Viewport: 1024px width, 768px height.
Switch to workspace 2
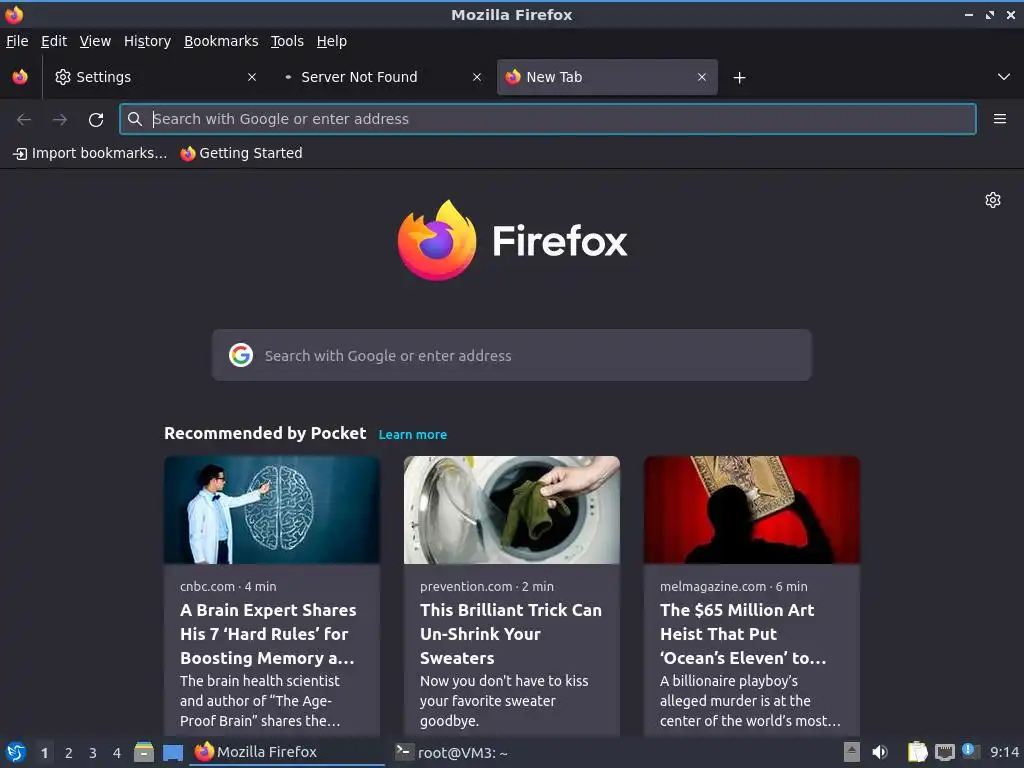point(69,753)
